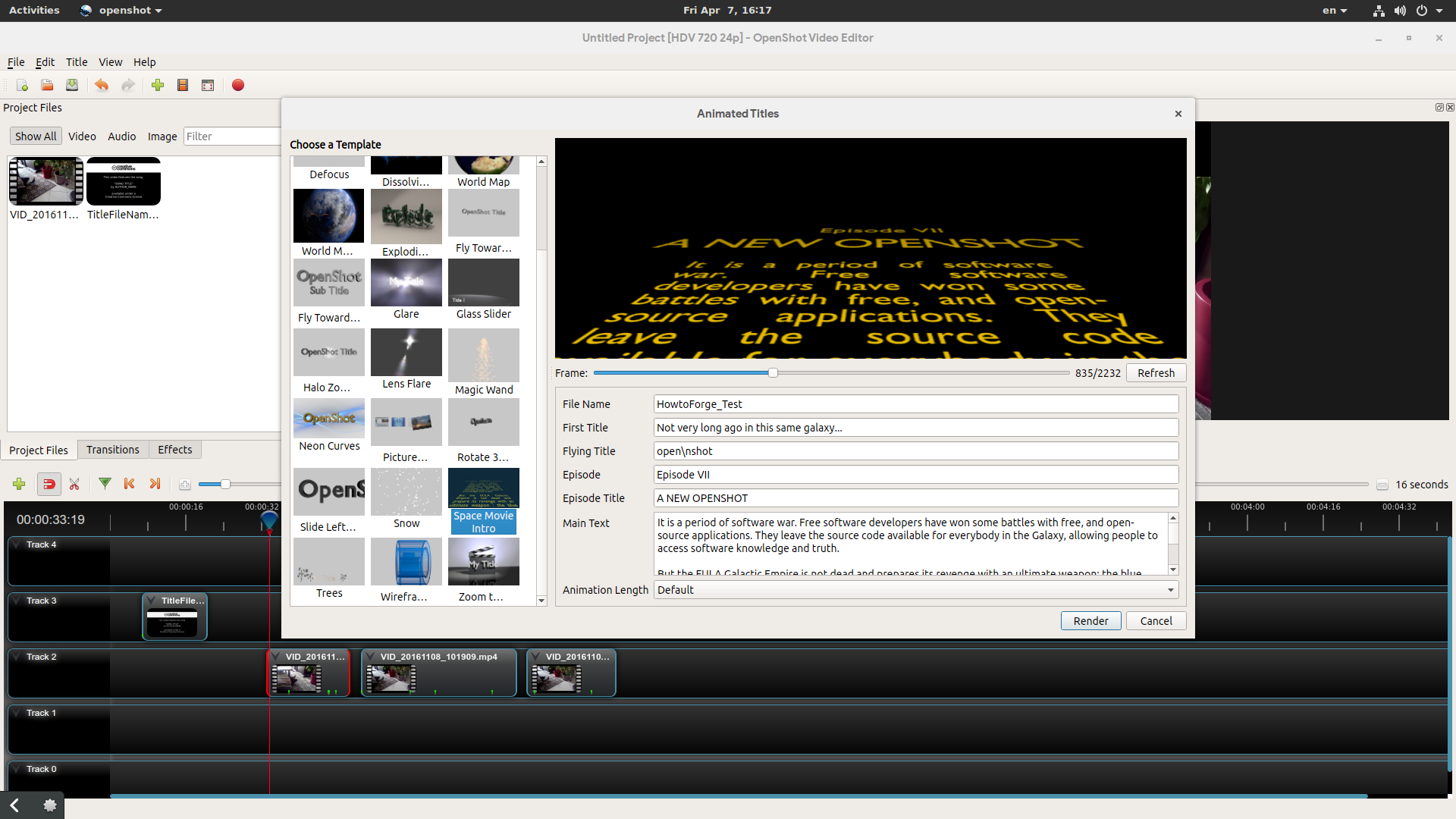Click the Choose Profile film icon
This screenshot has height=819, width=1456.
click(x=183, y=85)
